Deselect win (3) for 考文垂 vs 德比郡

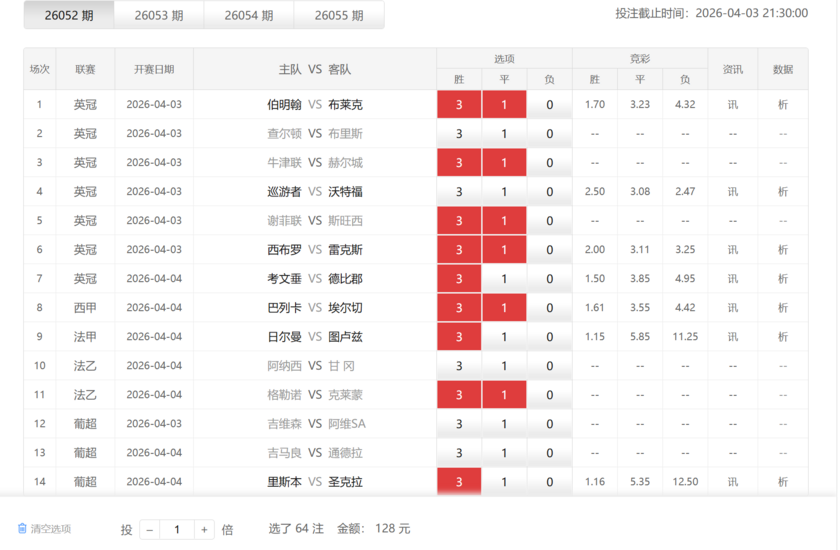459,278
